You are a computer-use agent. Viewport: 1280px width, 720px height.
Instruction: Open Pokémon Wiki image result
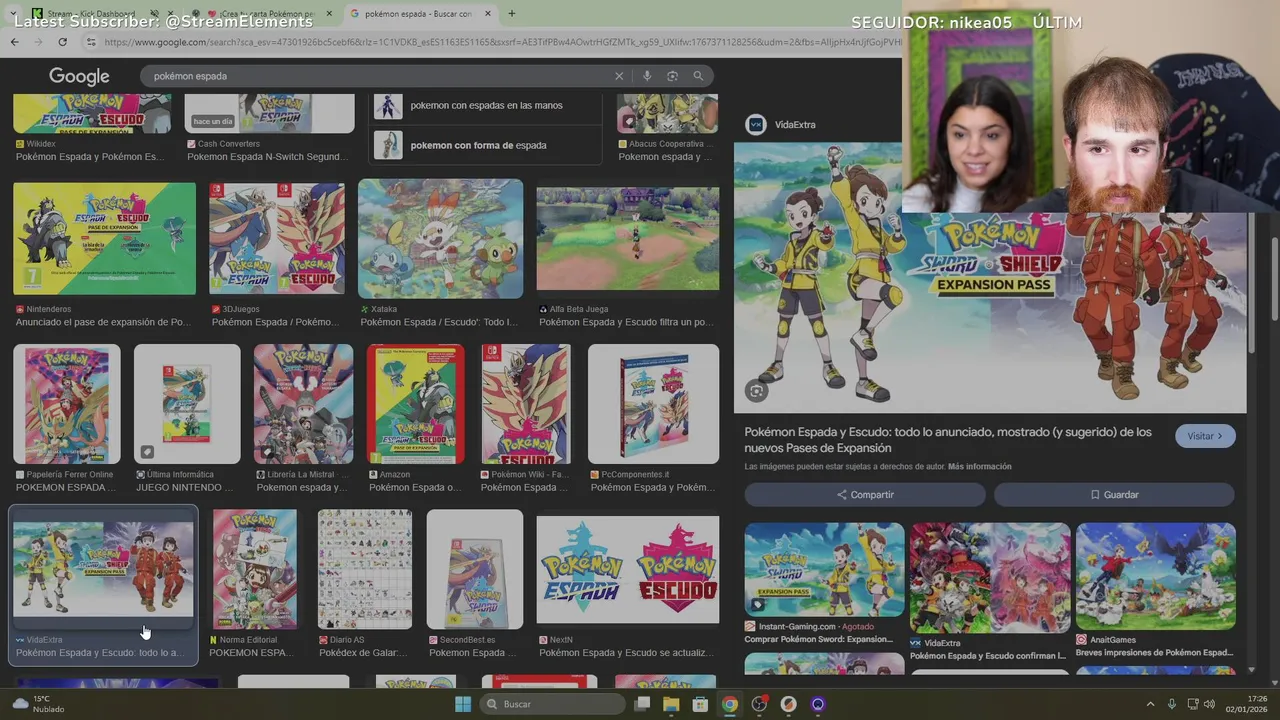tap(525, 404)
